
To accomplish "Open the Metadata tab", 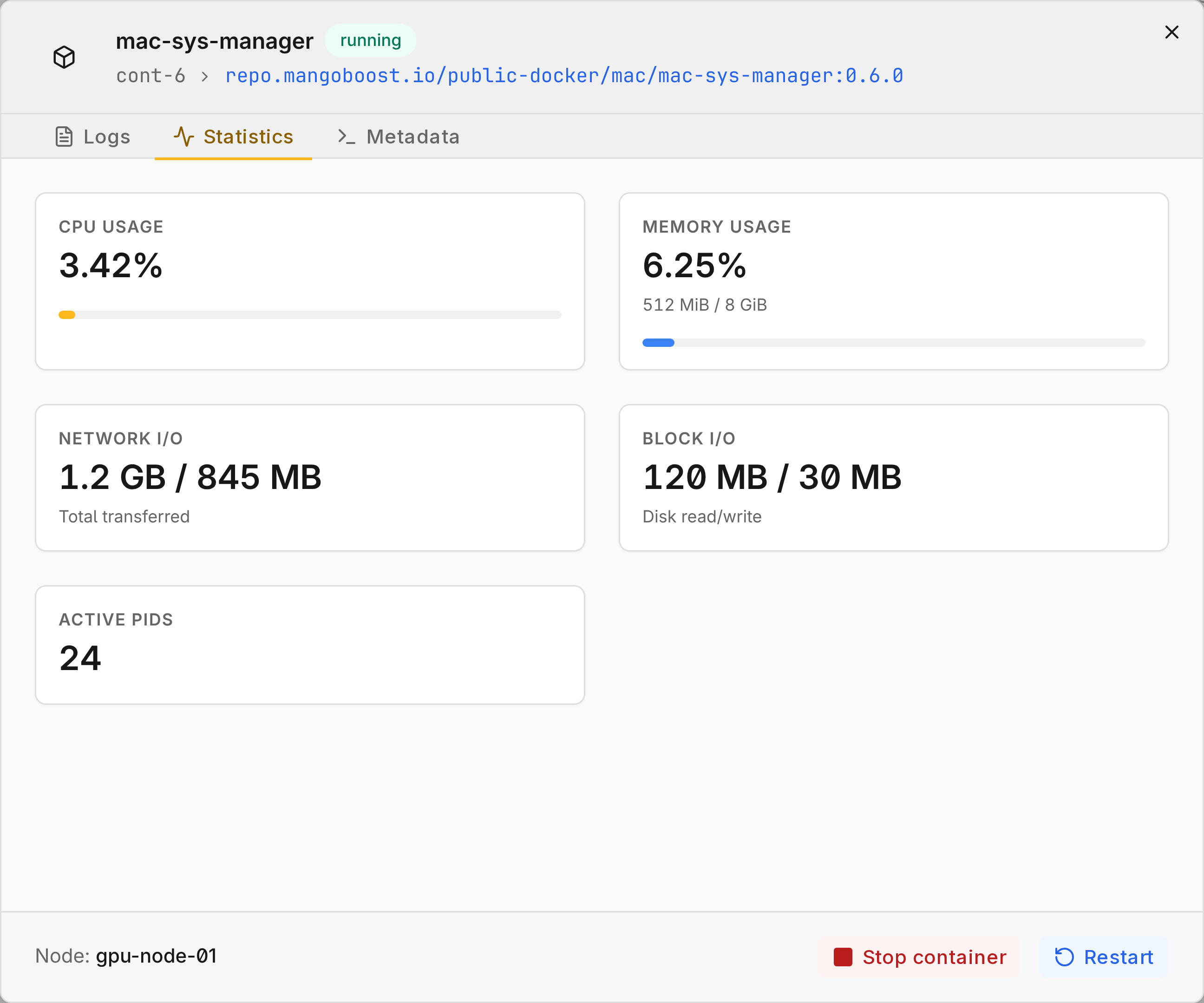I will click(x=399, y=137).
